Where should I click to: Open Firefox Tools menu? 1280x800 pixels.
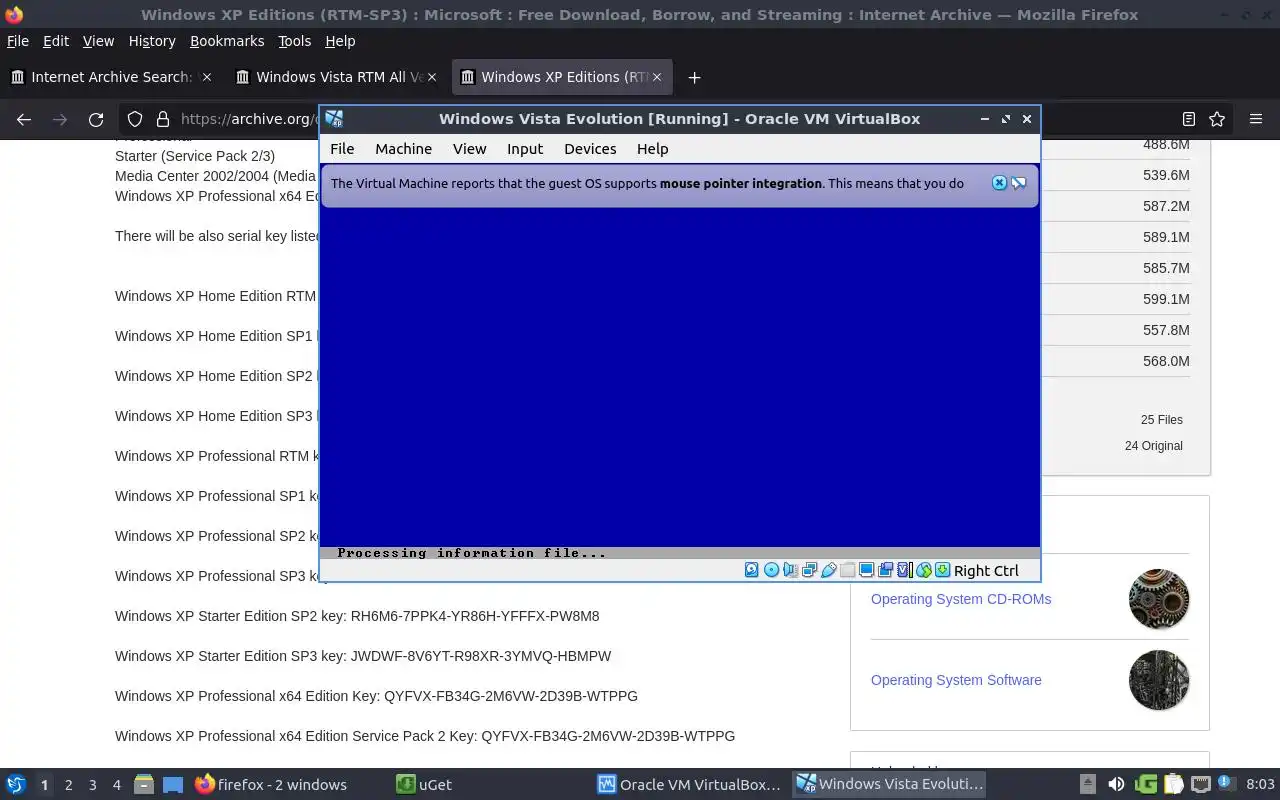pyautogui.click(x=294, y=41)
